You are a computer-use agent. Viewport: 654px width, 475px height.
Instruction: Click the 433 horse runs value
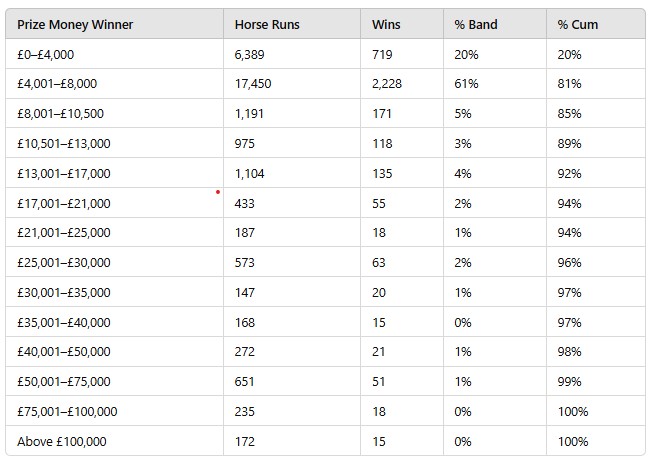244,204
